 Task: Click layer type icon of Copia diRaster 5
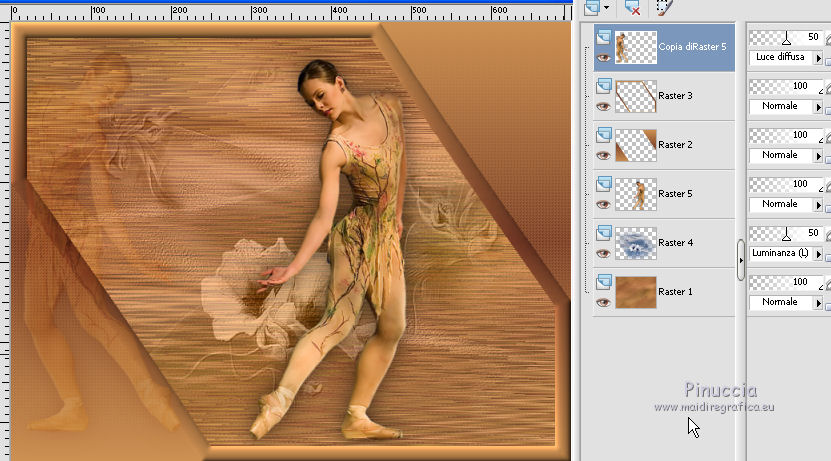(x=603, y=37)
